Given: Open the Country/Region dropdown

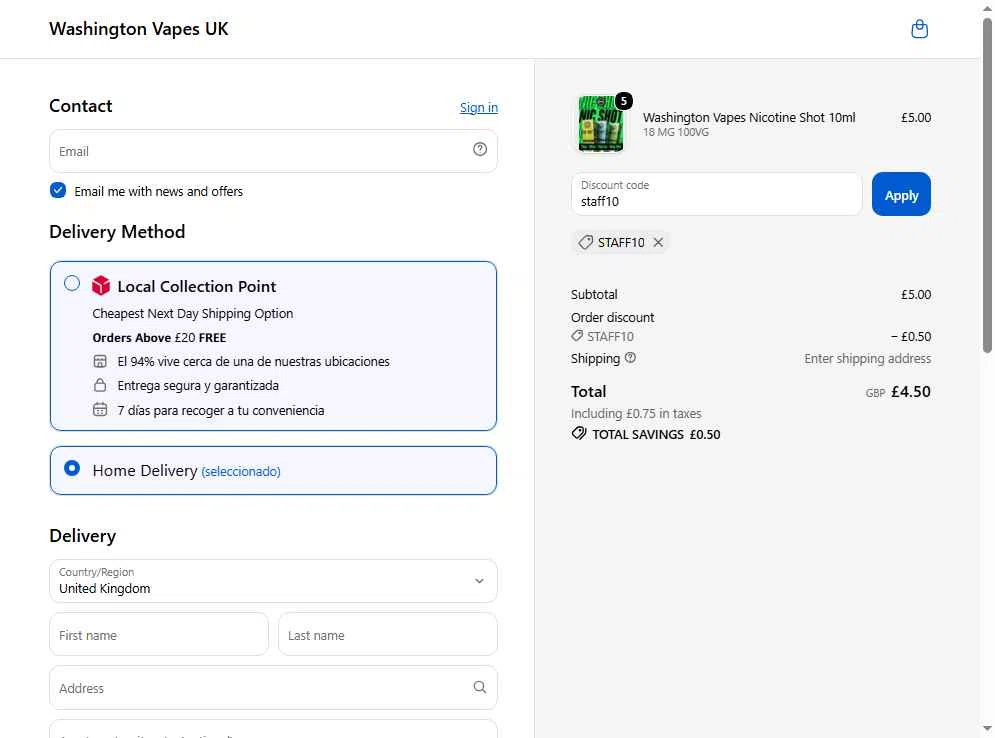Looking at the screenshot, I should (x=273, y=581).
